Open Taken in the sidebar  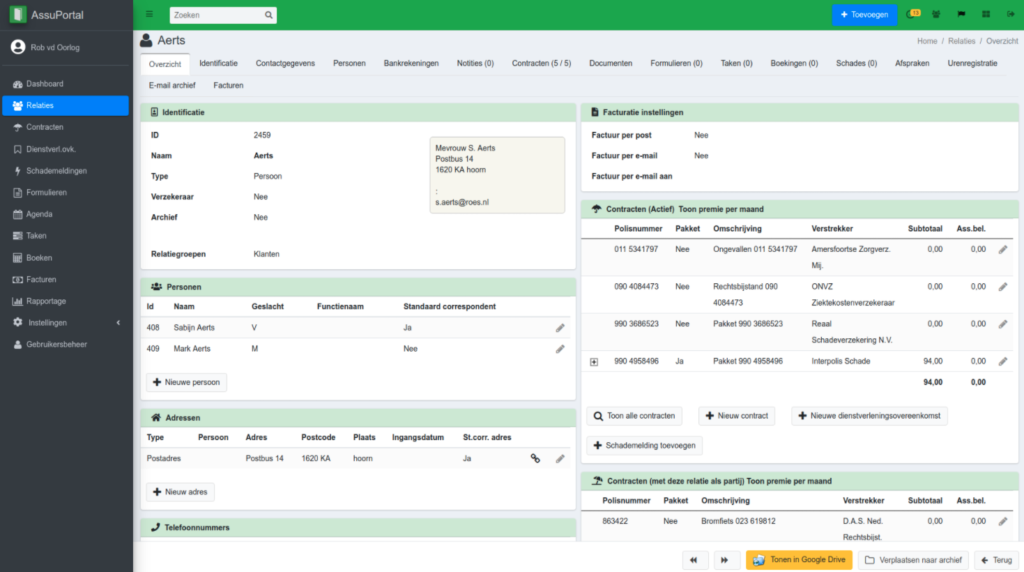65,236
